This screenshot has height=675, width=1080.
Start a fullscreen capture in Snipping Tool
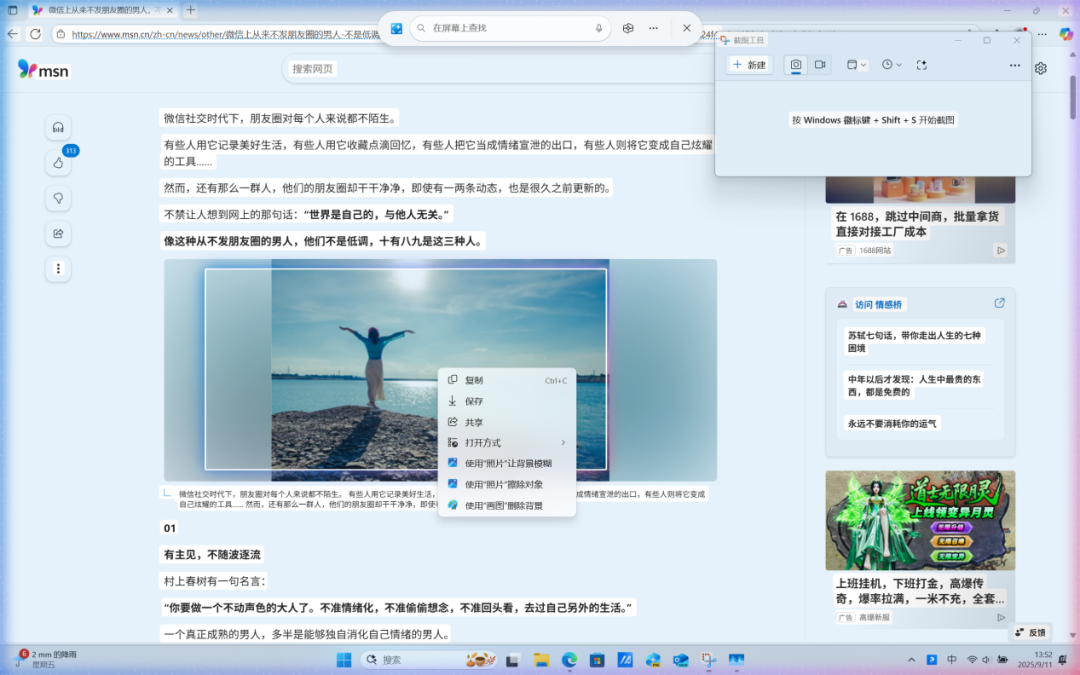pyautogui.click(x=921, y=64)
